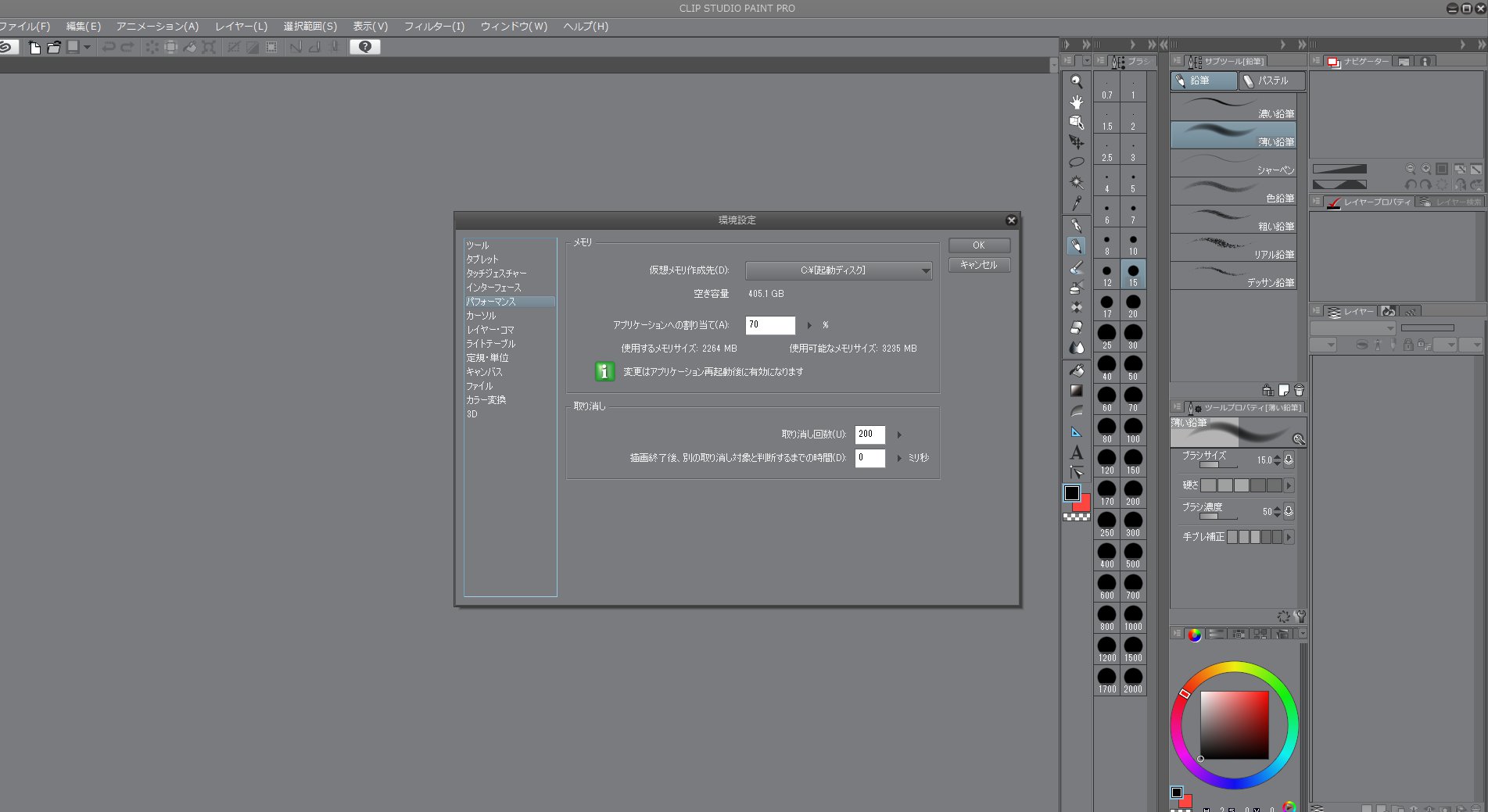Screen dimensions: 1488x812
Task: Click the red sub color swatch
Action: click(1085, 505)
